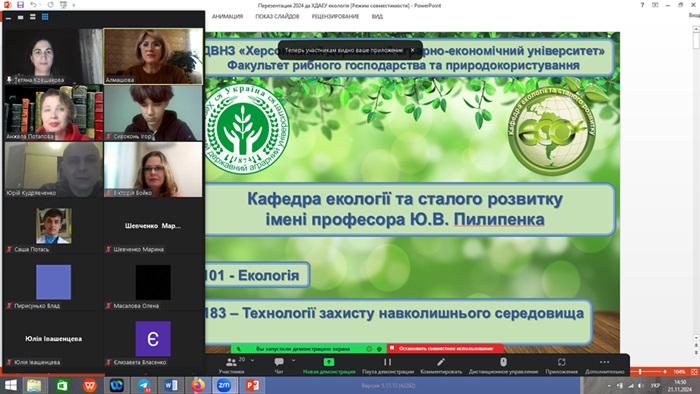This screenshot has width=700, height=394.
Task: Fit slide to window icon in status bar
Action: pyautogui.click(x=694, y=371)
